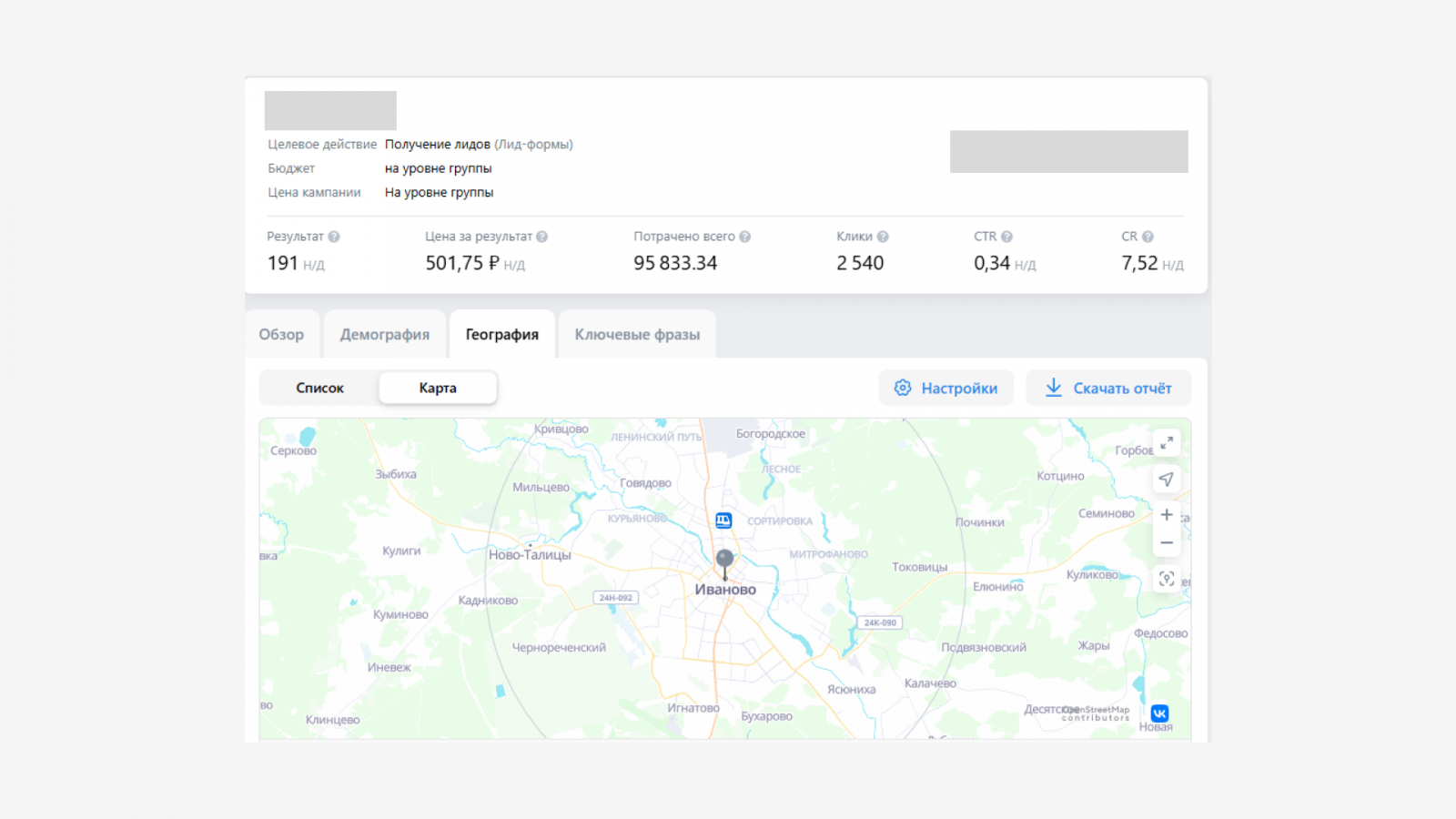The height and width of the screenshot is (819, 1456).
Task: Show info tooltip for Потрачено всего
Action: (745, 237)
